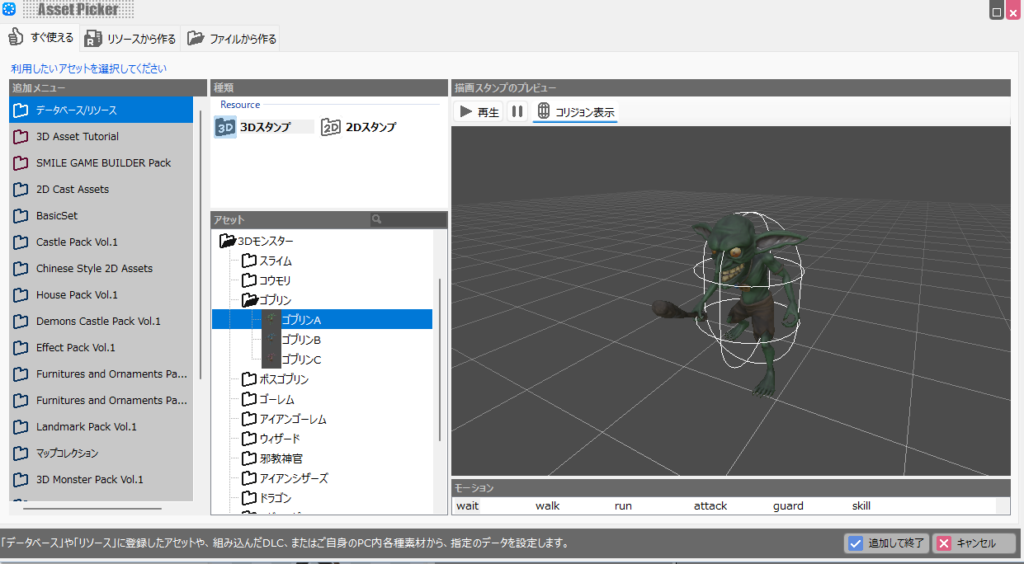The height and width of the screenshot is (564, 1024).
Task: Click the play (再生) button icon
Action: point(466,112)
